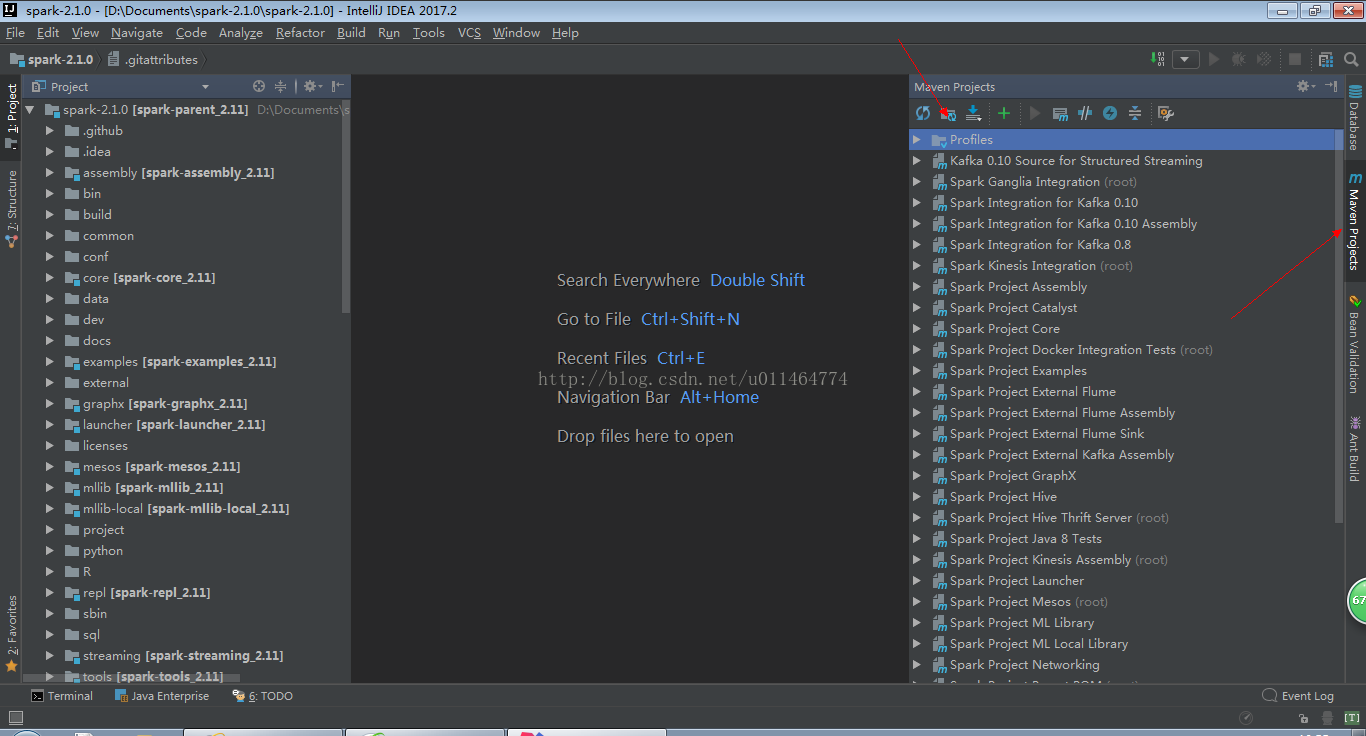Open the Build menu

351,33
